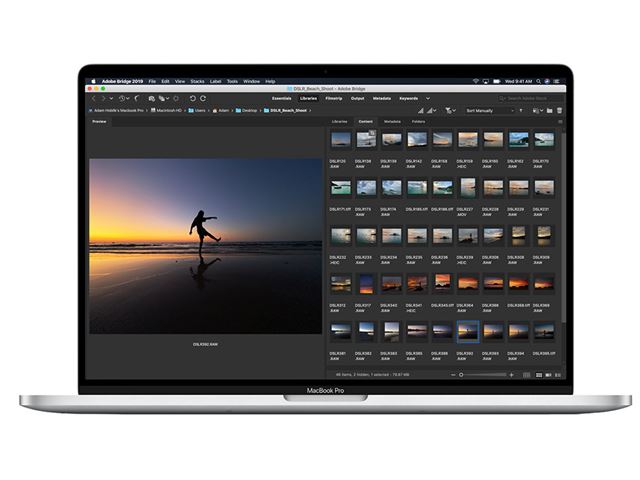Click the Go back arrow in toolbar

[x=94, y=98]
